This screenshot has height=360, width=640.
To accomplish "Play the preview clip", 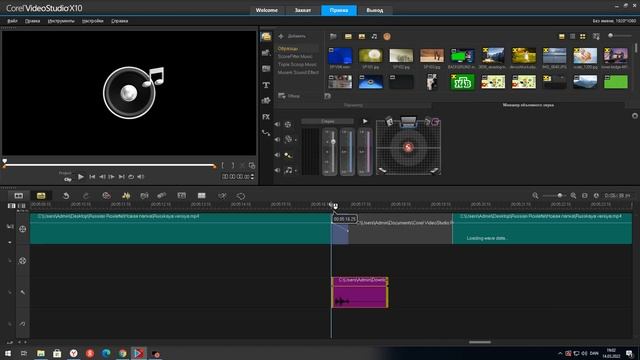I will pos(81,177).
